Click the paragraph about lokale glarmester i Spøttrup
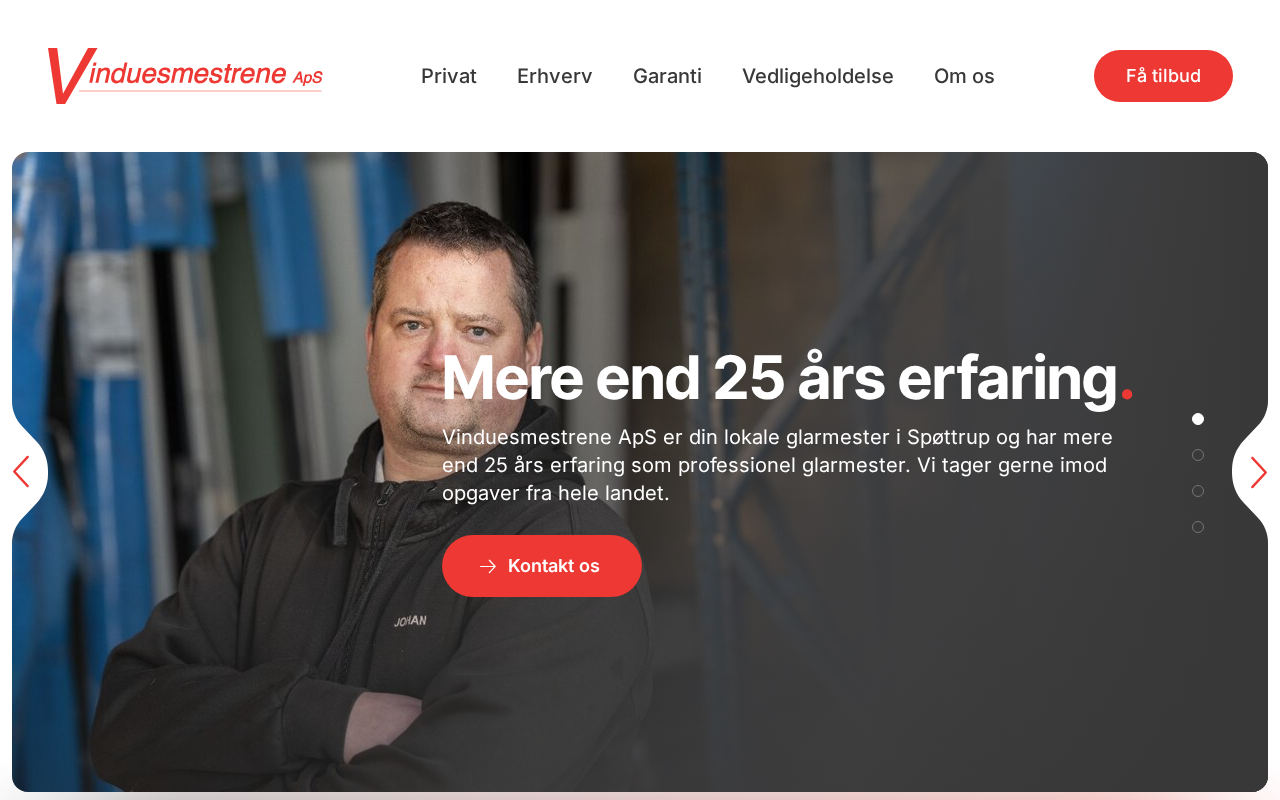Image resolution: width=1280 pixels, height=800 pixels. click(777, 465)
